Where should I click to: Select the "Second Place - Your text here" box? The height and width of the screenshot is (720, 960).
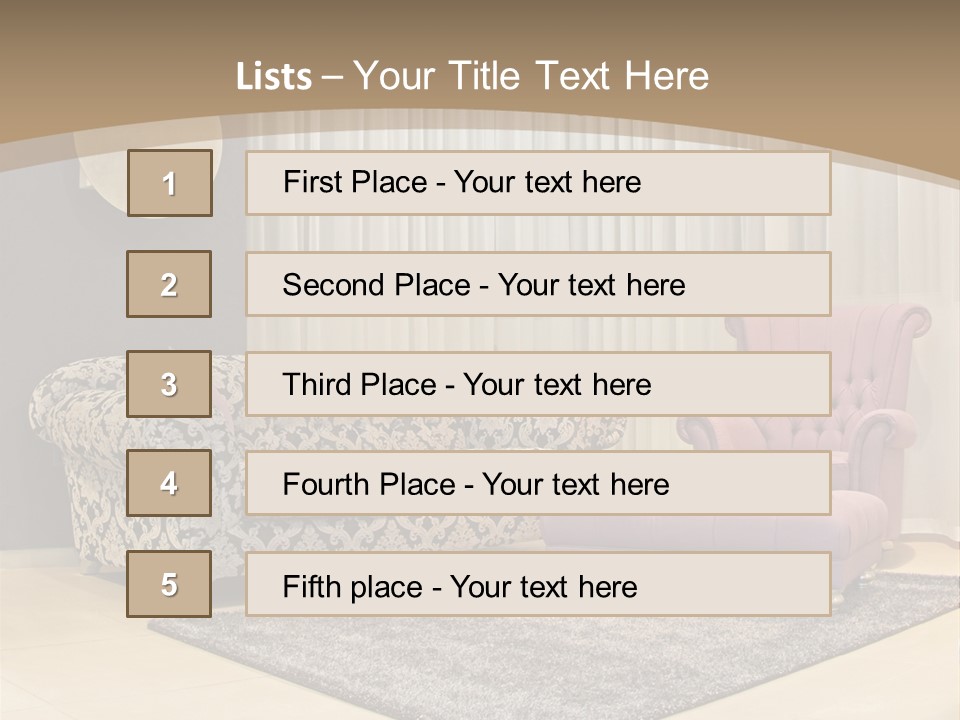pyautogui.click(x=538, y=284)
